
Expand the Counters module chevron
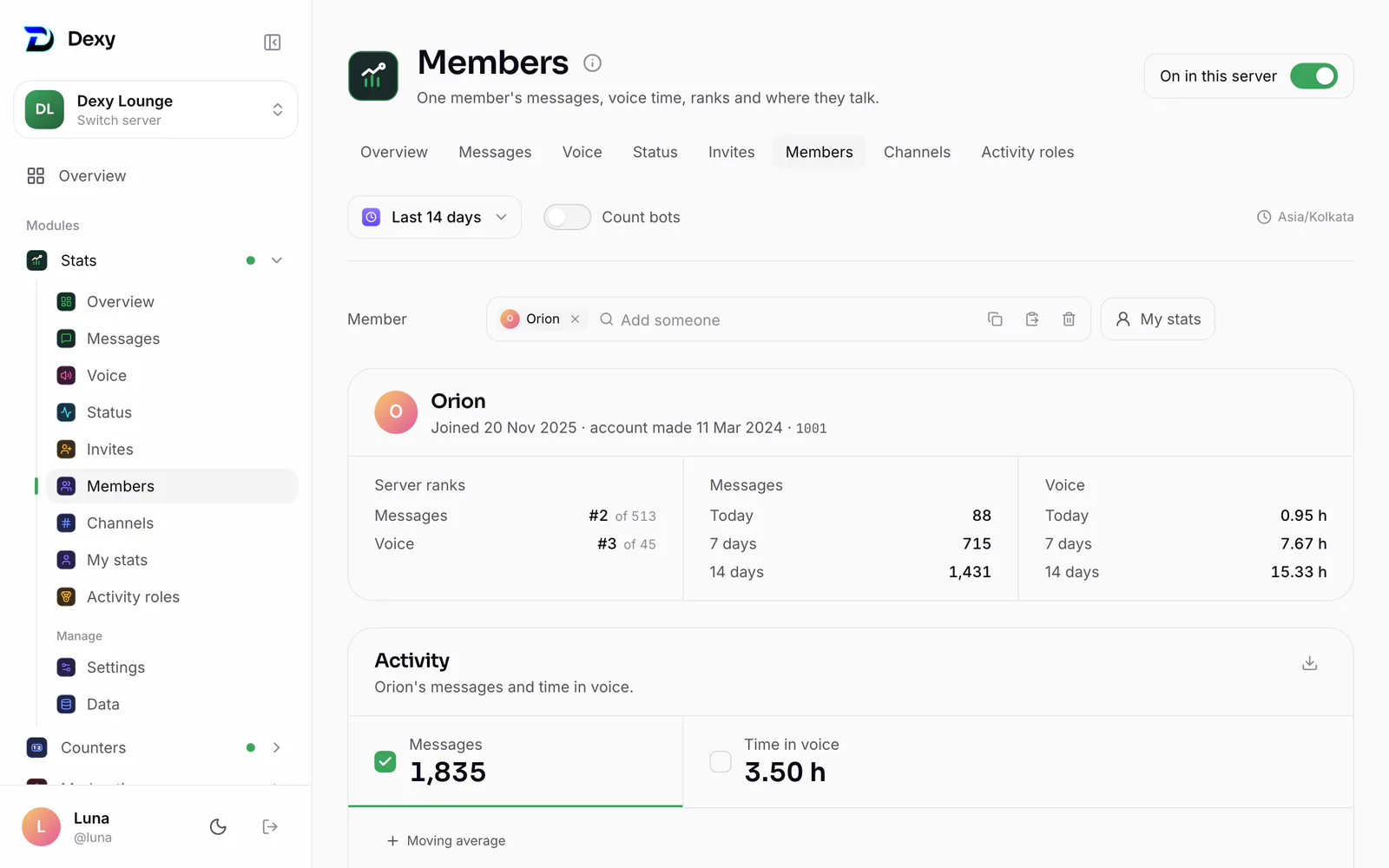pyautogui.click(x=277, y=747)
